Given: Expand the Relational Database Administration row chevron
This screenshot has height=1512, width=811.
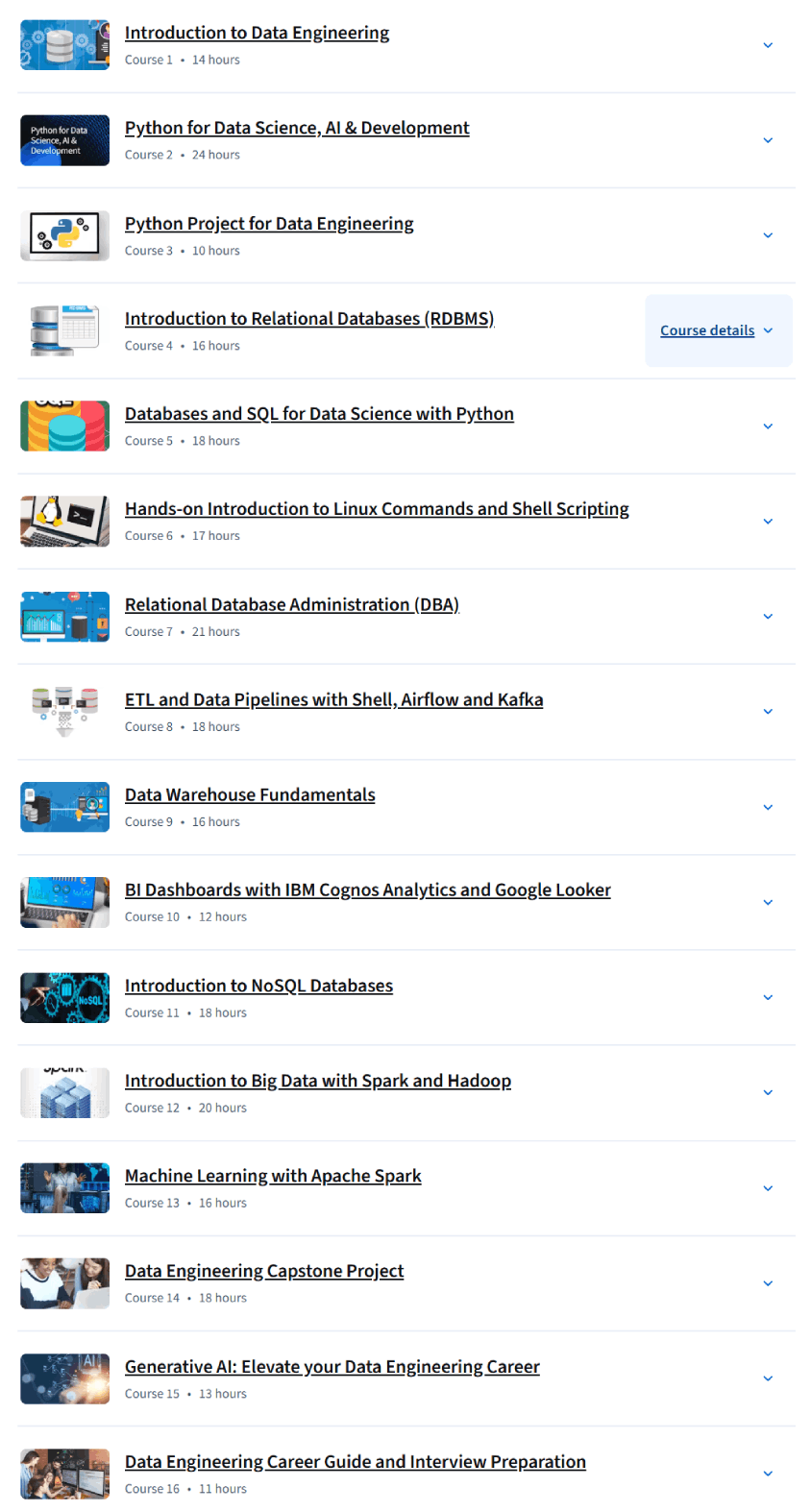Looking at the screenshot, I should tap(768, 617).
